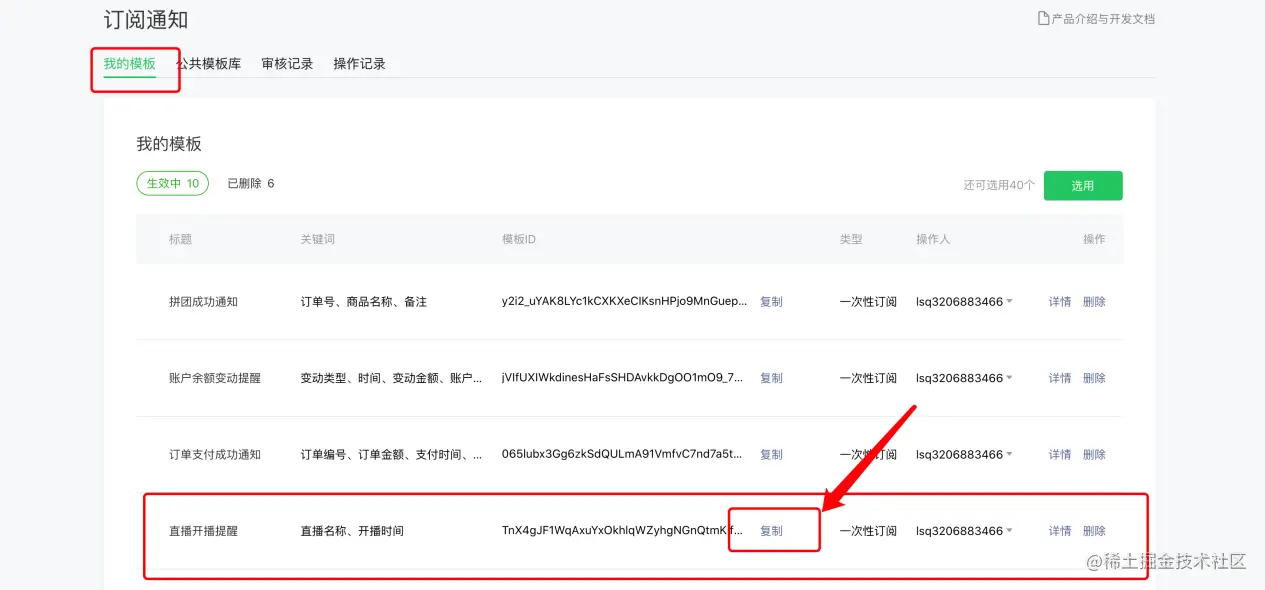Click keywords starting with 变动类型、时间
This screenshot has height=590, width=1265.
(x=391, y=378)
